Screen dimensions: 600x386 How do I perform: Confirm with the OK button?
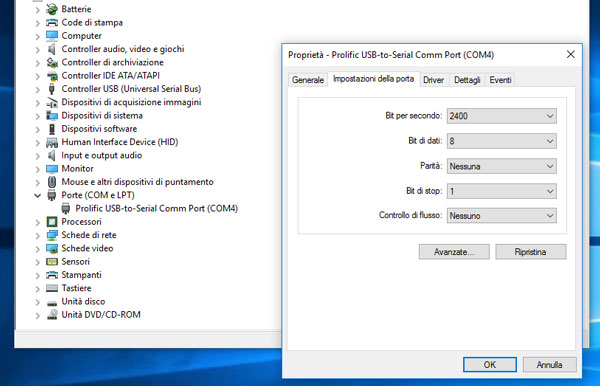coord(490,365)
